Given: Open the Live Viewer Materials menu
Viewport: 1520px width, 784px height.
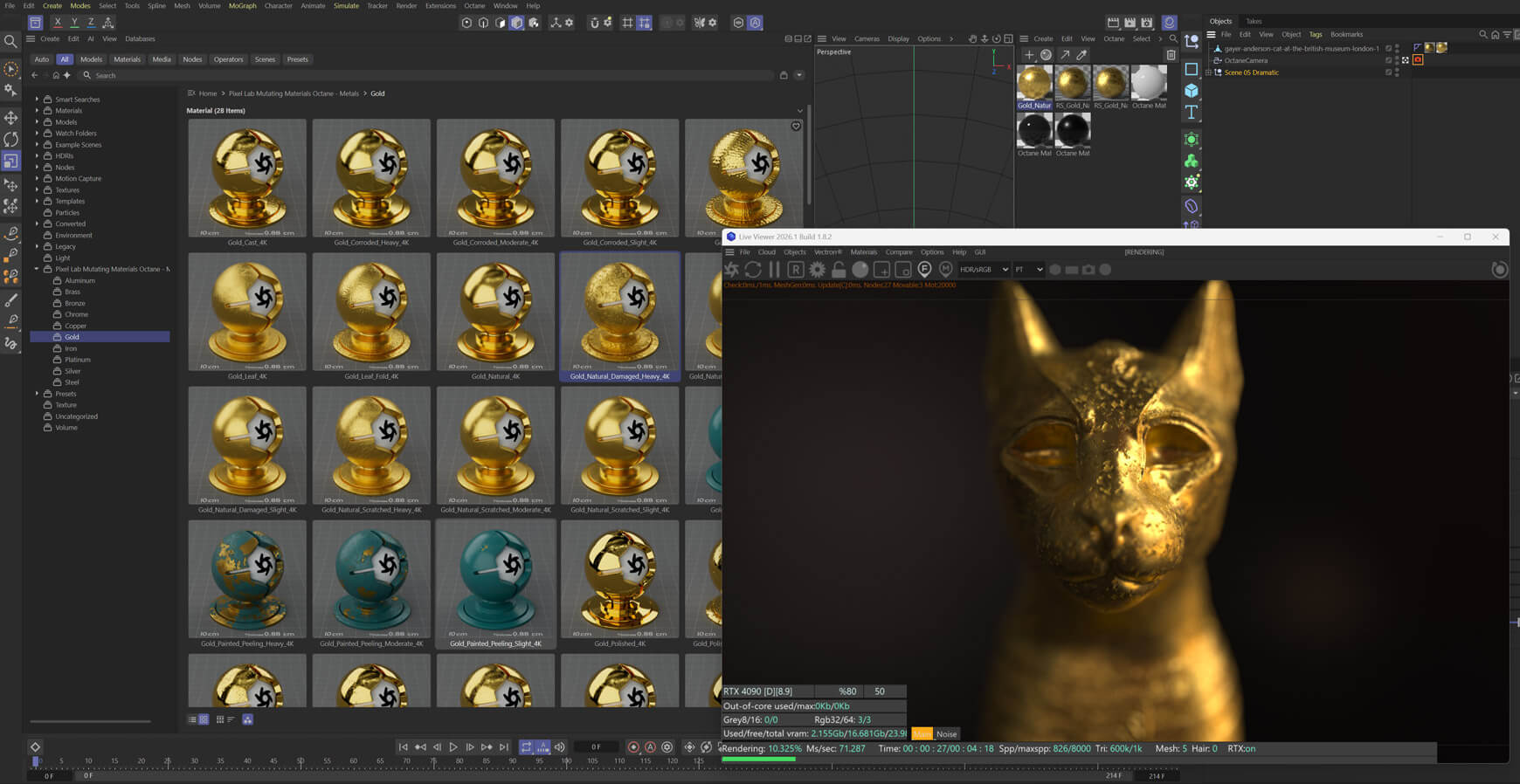Looking at the screenshot, I should click(864, 252).
